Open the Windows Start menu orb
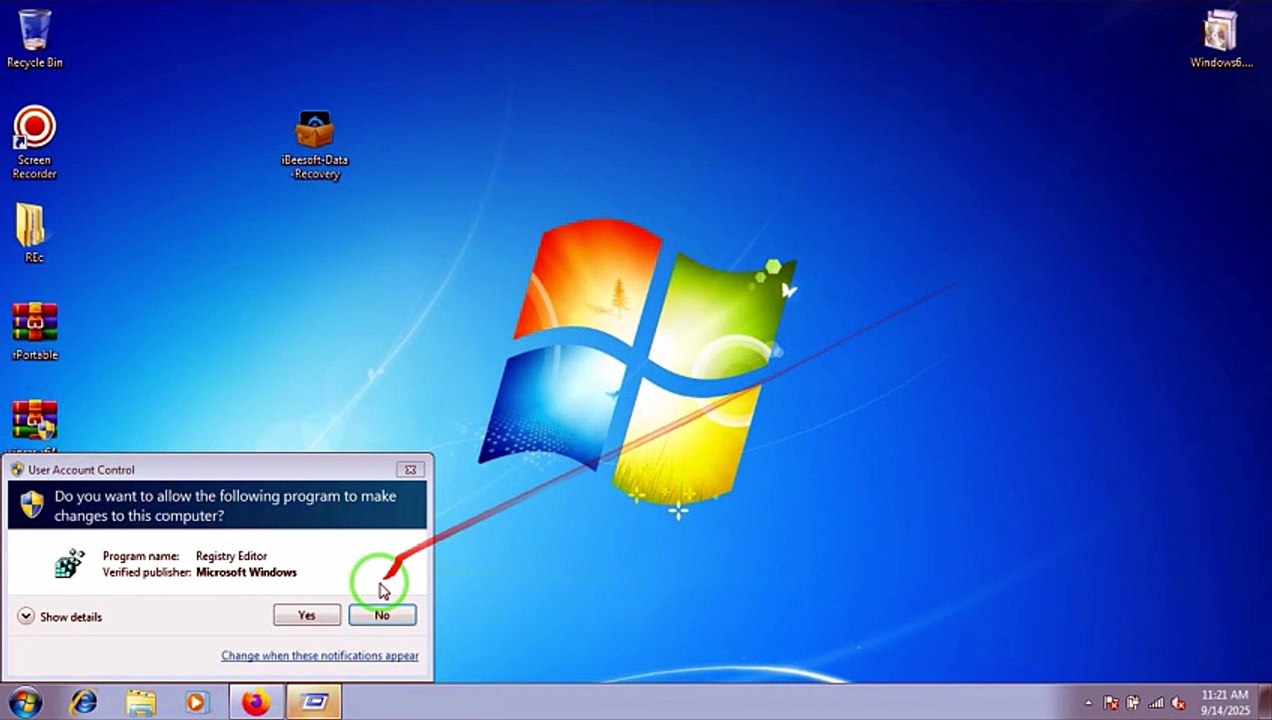 [25, 702]
